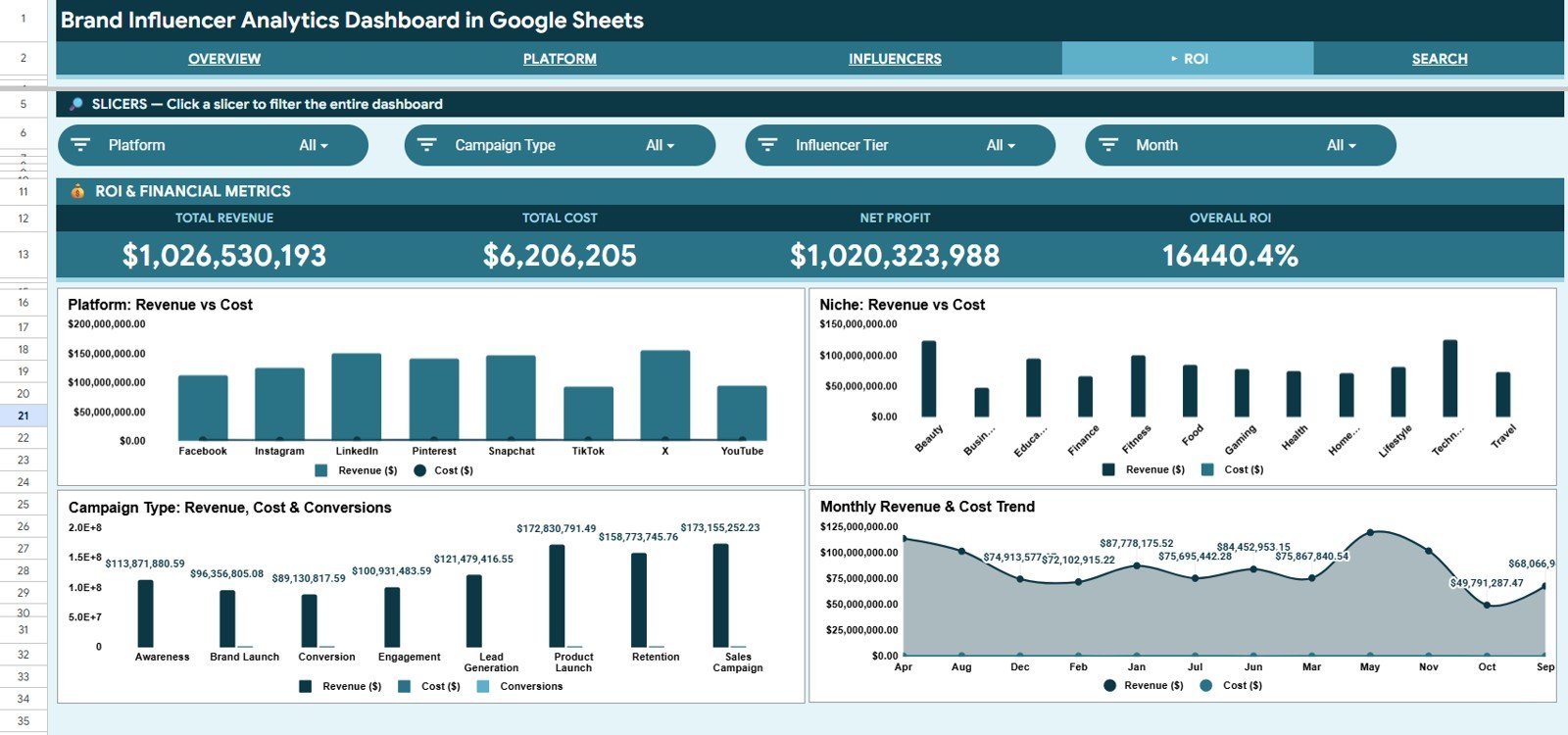Screen dimensions: 1568x735
Task: Select the Total Cost value $6,206,205
Action: coord(560,256)
